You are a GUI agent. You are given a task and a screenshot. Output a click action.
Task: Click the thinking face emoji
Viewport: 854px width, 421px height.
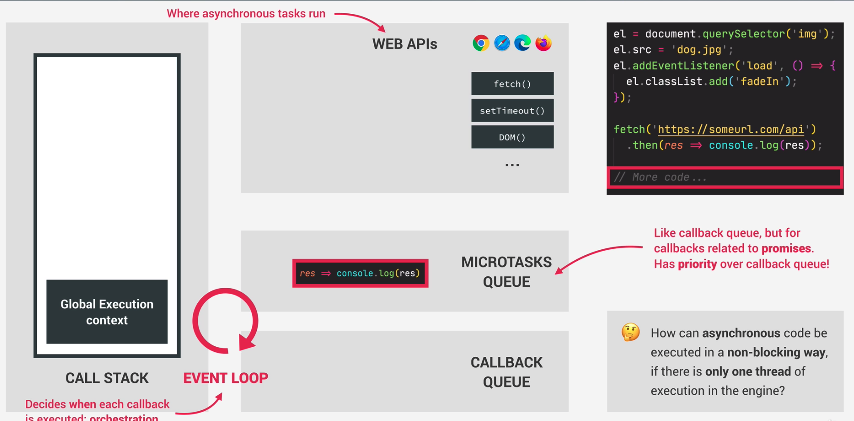[x=630, y=332]
